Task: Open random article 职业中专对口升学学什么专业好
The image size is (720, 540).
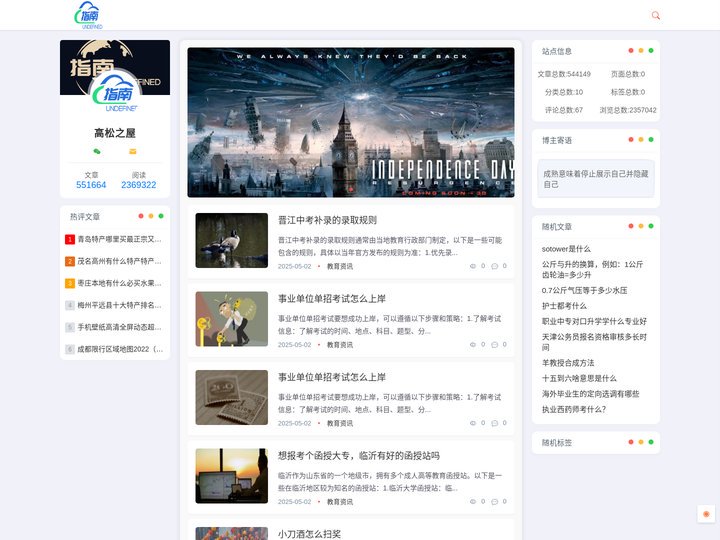Action: click(x=594, y=321)
